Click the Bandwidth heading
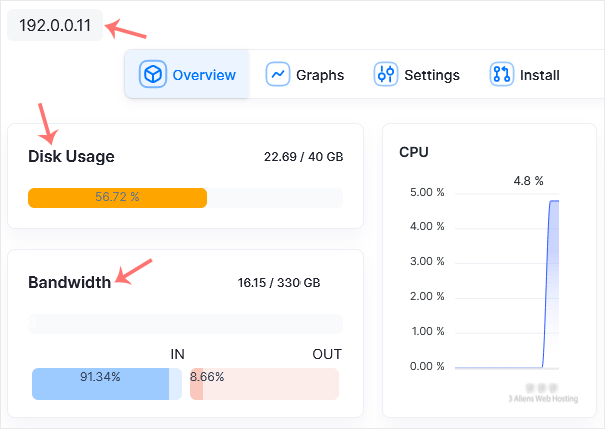This screenshot has height=429, width=605. click(x=69, y=282)
